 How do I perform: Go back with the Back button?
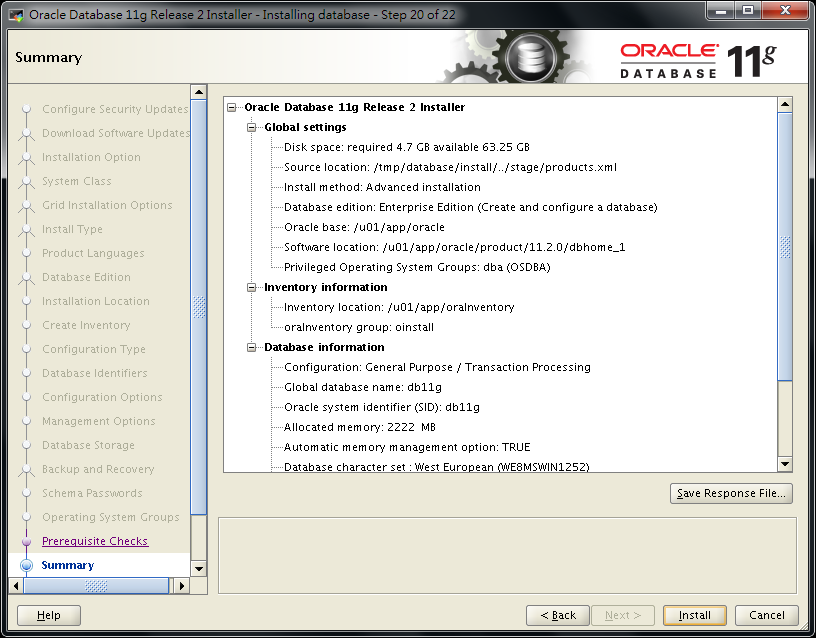tap(557, 615)
